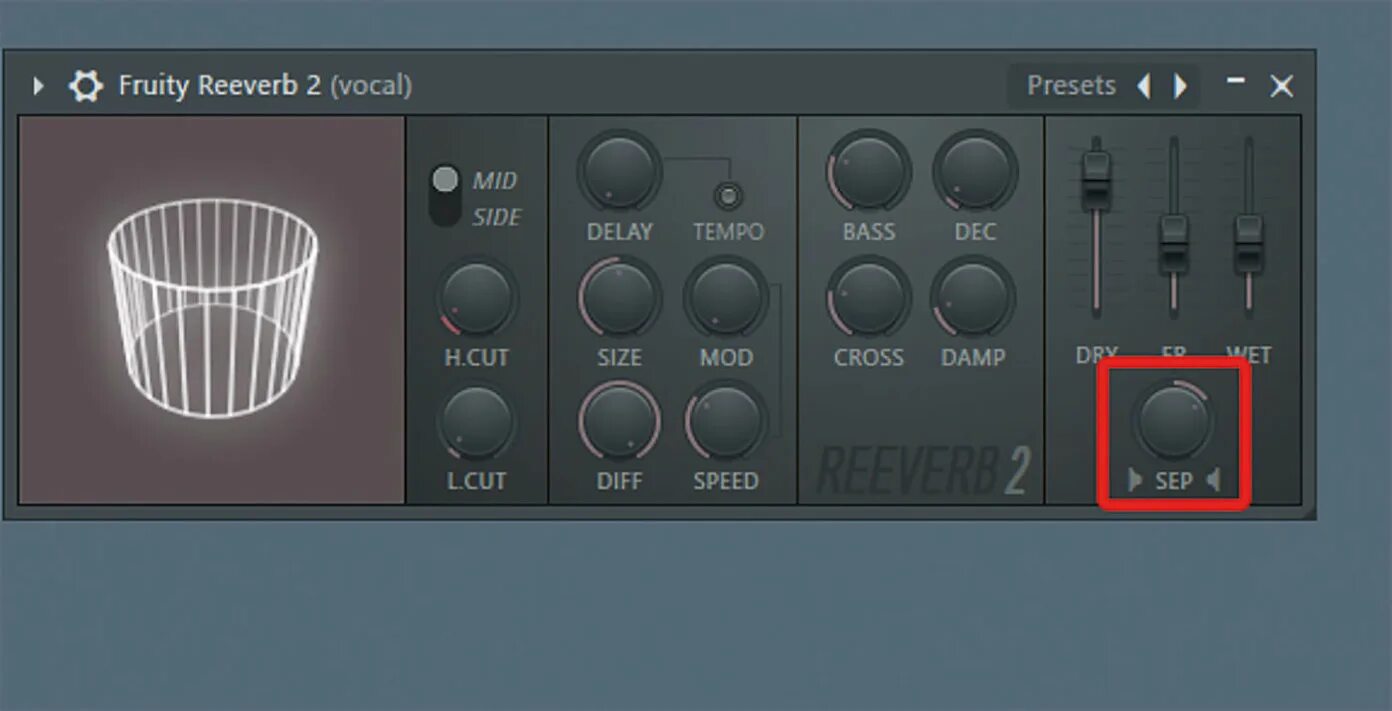Click the CROSS knob
Image resolution: width=1392 pixels, height=711 pixels.
[868, 297]
